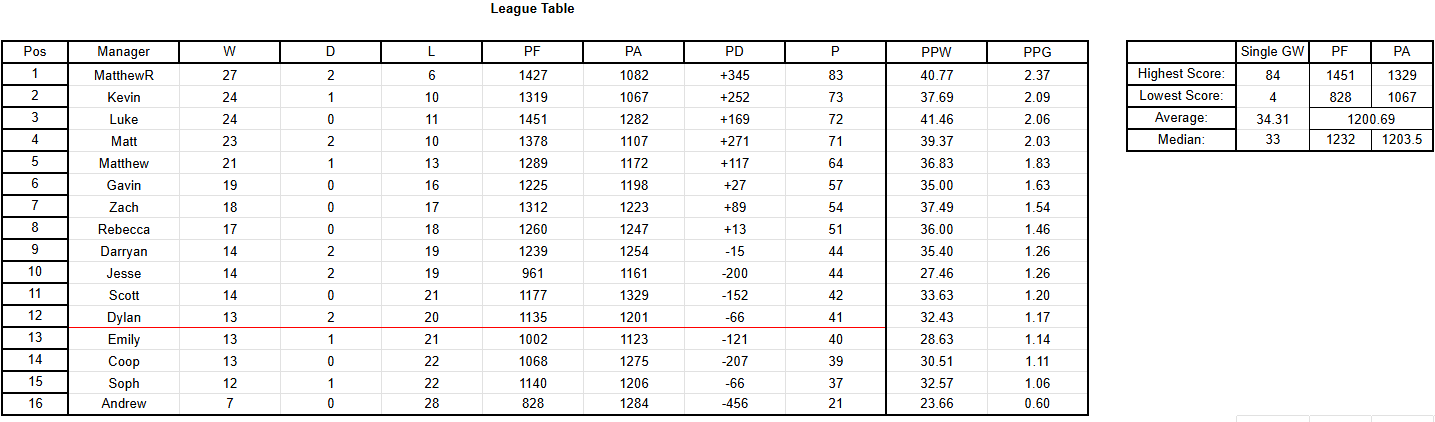Click Emily's total points 40

pyautogui.click(x=835, y=339)
